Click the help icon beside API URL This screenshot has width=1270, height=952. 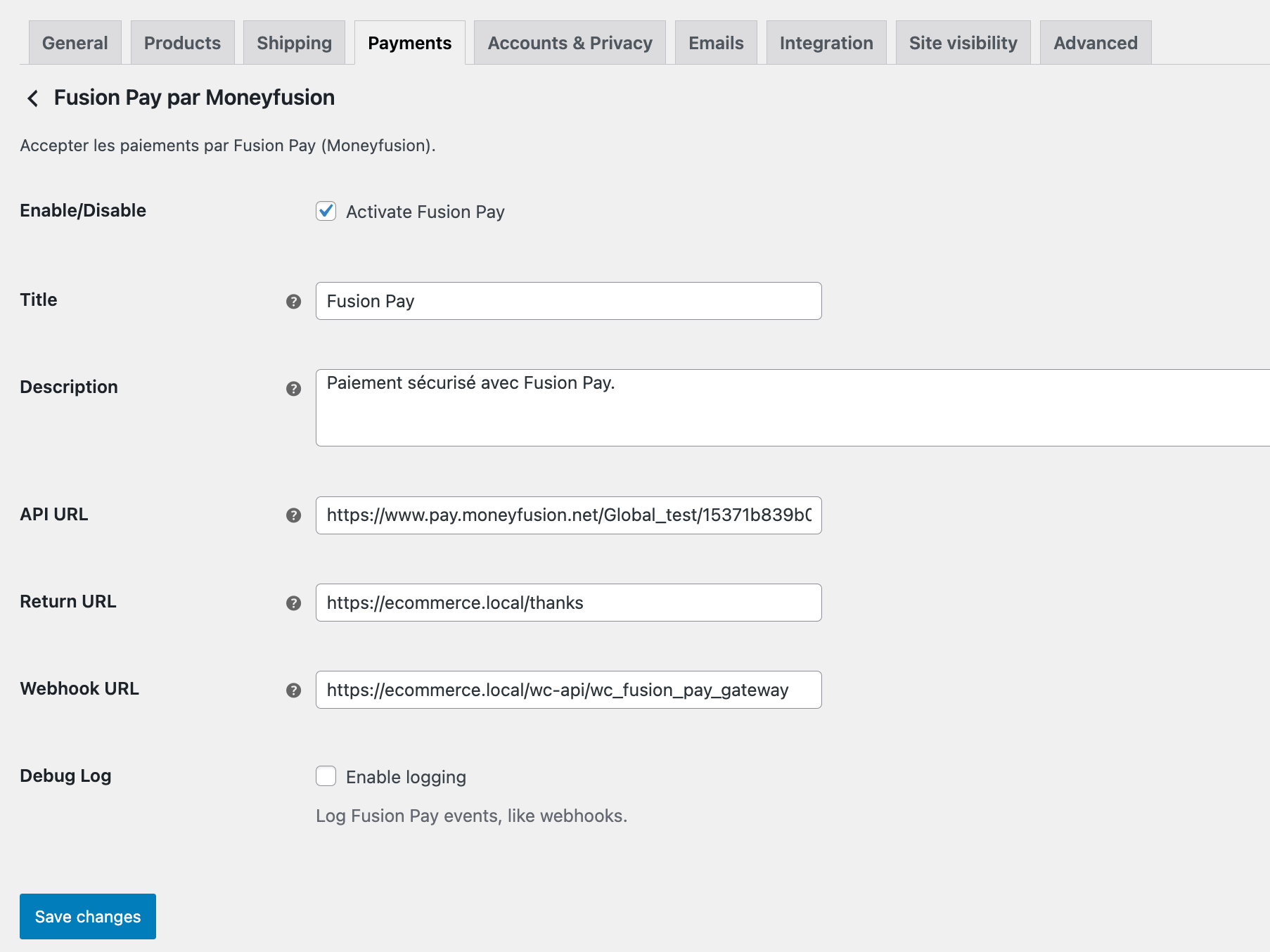coord(293,515)
